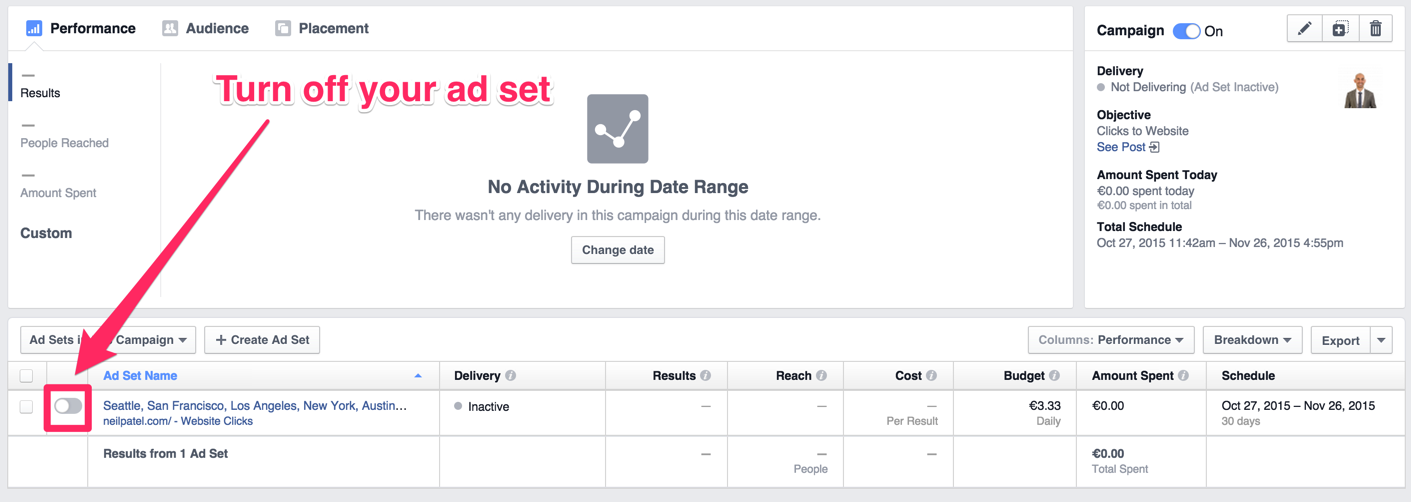Check the Seattle ad set row checkbox
Image resolution: width=1411 pixels, height=502 pixels.
(x=26, y=407)
